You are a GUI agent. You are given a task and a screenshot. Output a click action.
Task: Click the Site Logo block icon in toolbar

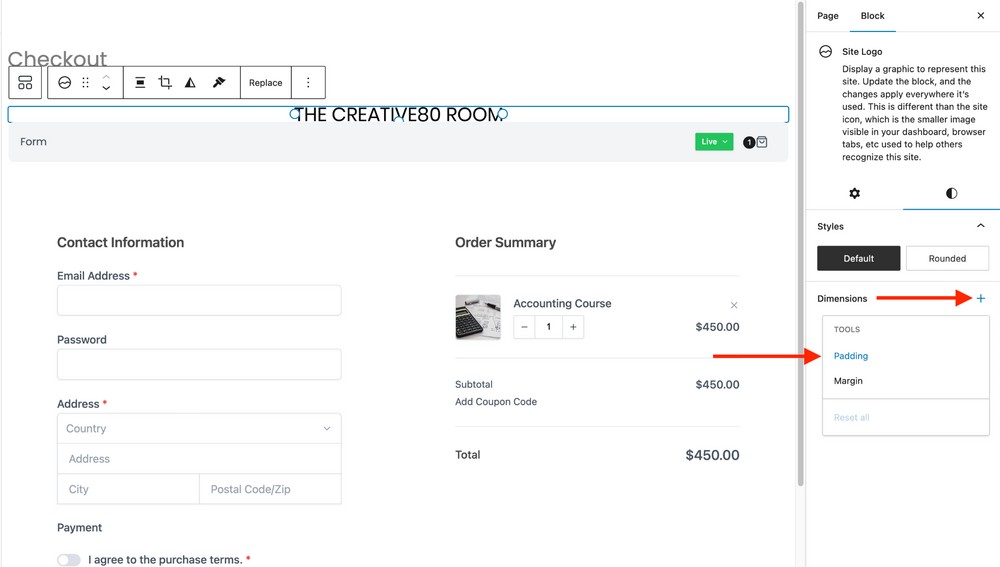(x=64, y=83)
